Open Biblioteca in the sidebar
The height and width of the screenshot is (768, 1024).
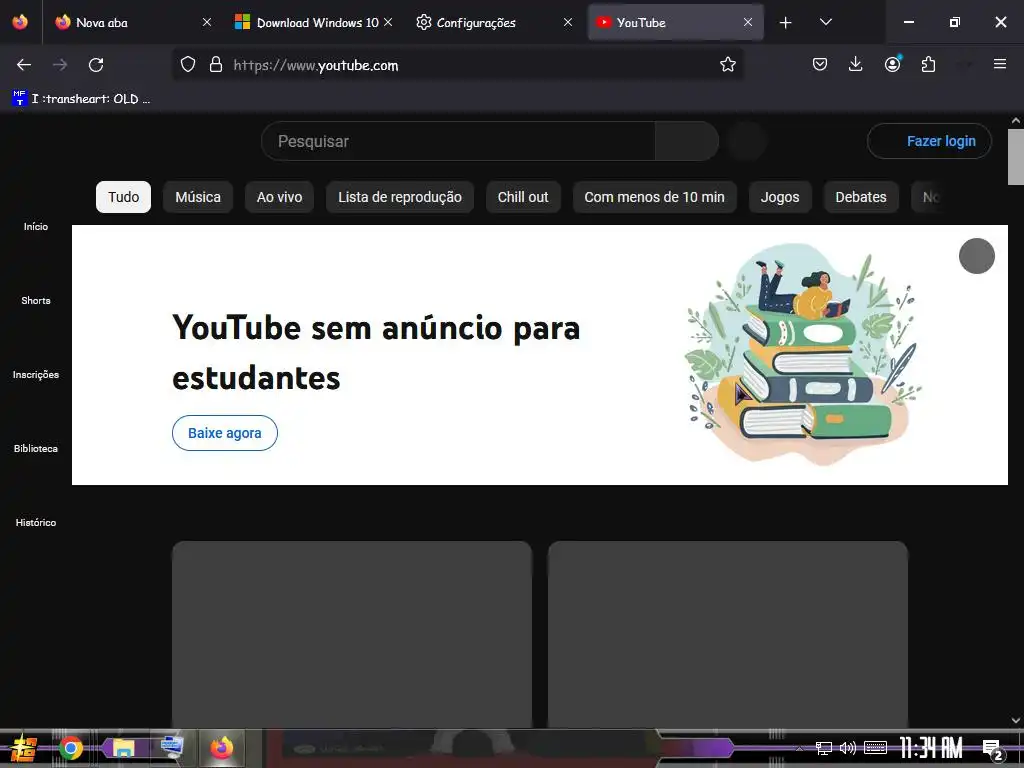(36, 448)
